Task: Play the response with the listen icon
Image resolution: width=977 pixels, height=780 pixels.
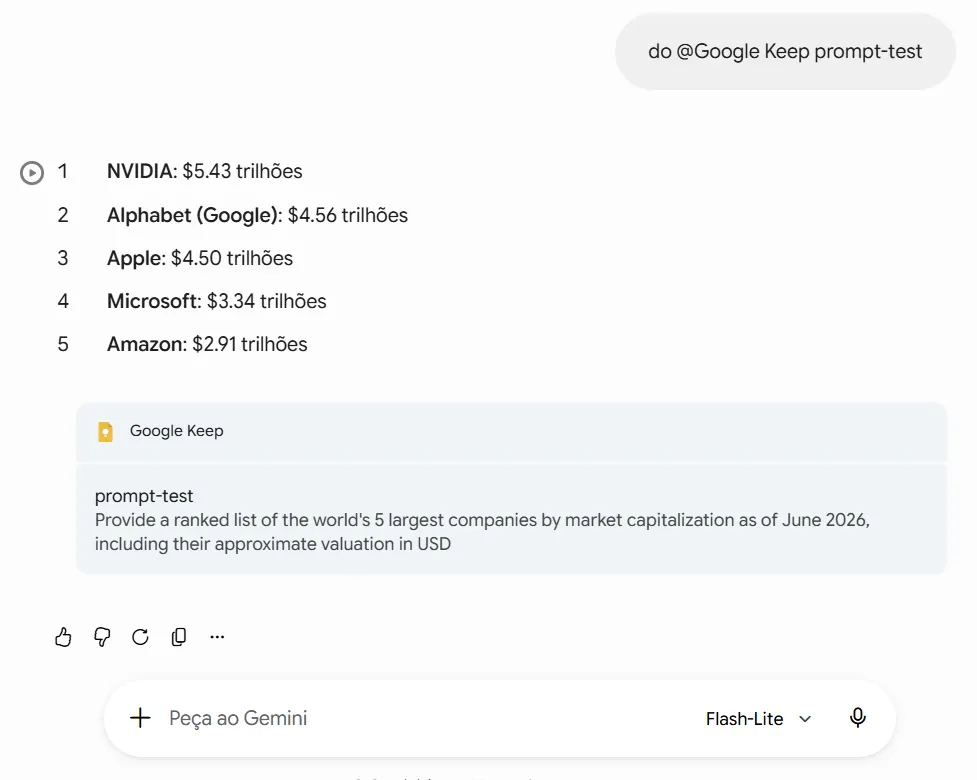Action: (x=32, y=173)
